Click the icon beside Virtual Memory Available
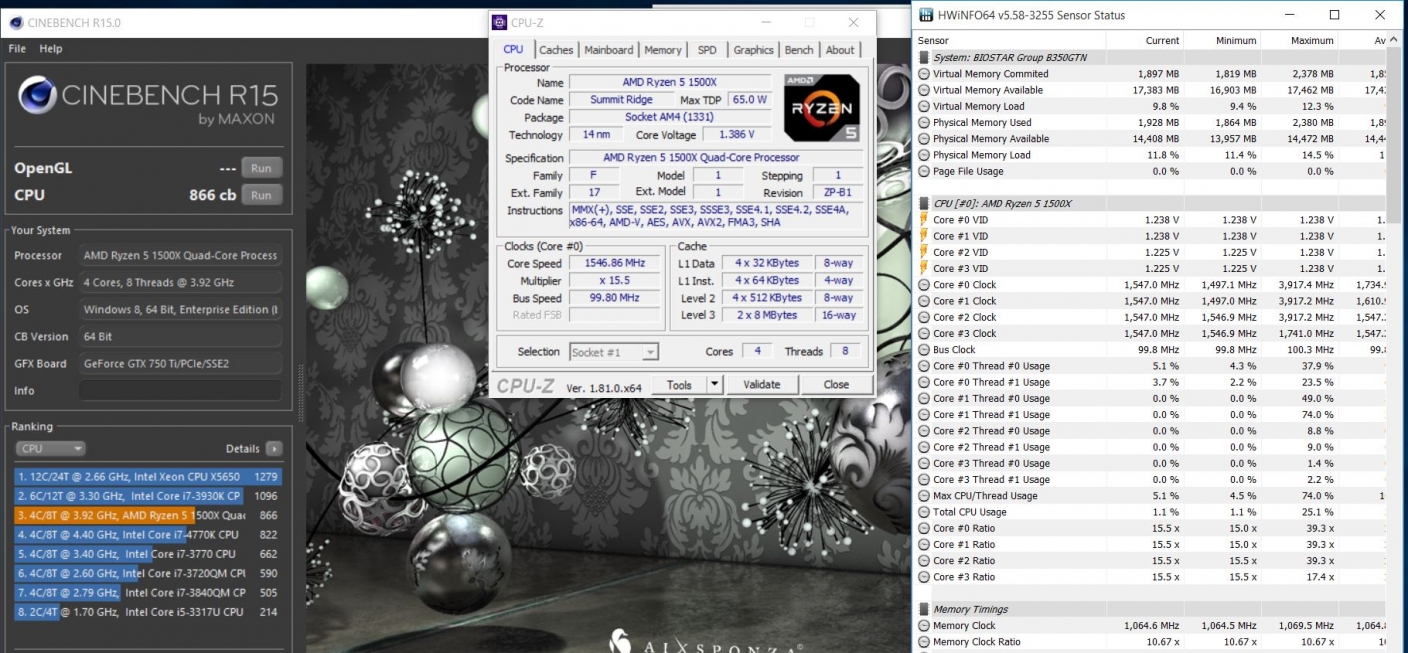This screenshot has height=653, width=1408. tap(924, 90)
